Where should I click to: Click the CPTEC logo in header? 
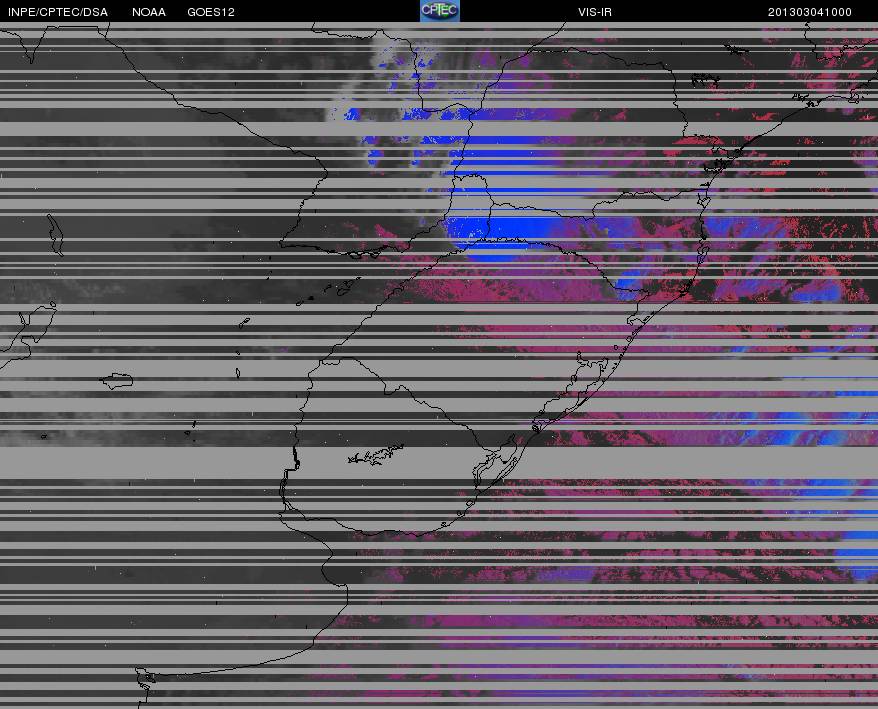[440, 11]
